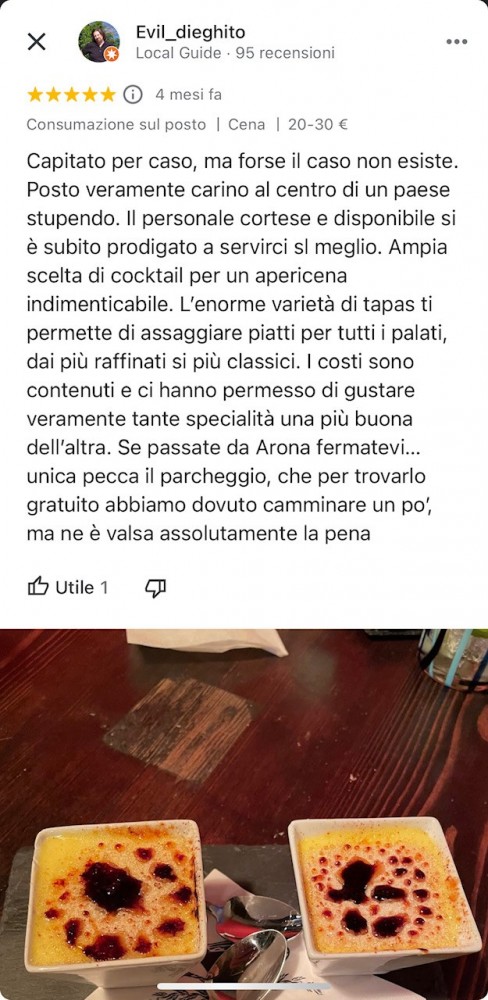Open 'Local Guide · 95 recensioni' details

pyautogui.click(x=235, y=53)
